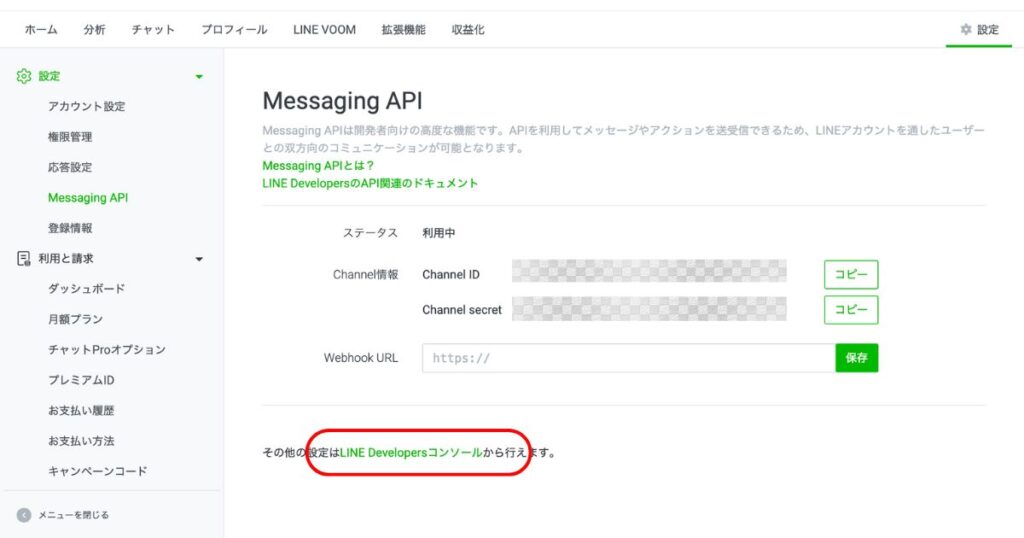Click the Webhook URL label
This screenshot has width=1024, height=538.
click(x=360, y=358)
